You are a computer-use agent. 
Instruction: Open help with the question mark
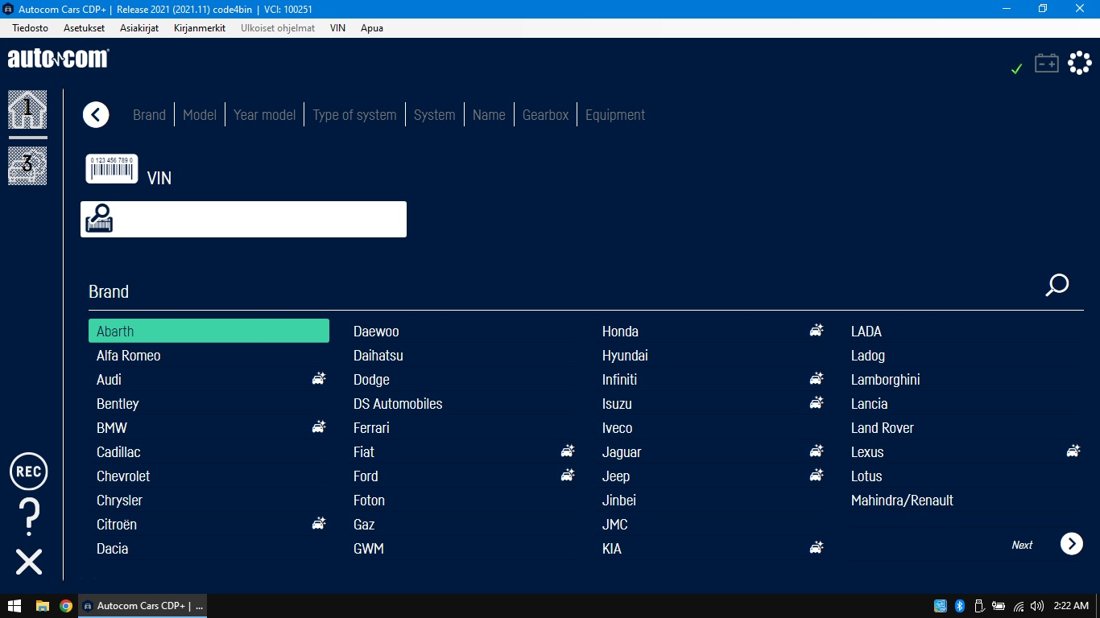pyautogui.click(x=29, y=517)
